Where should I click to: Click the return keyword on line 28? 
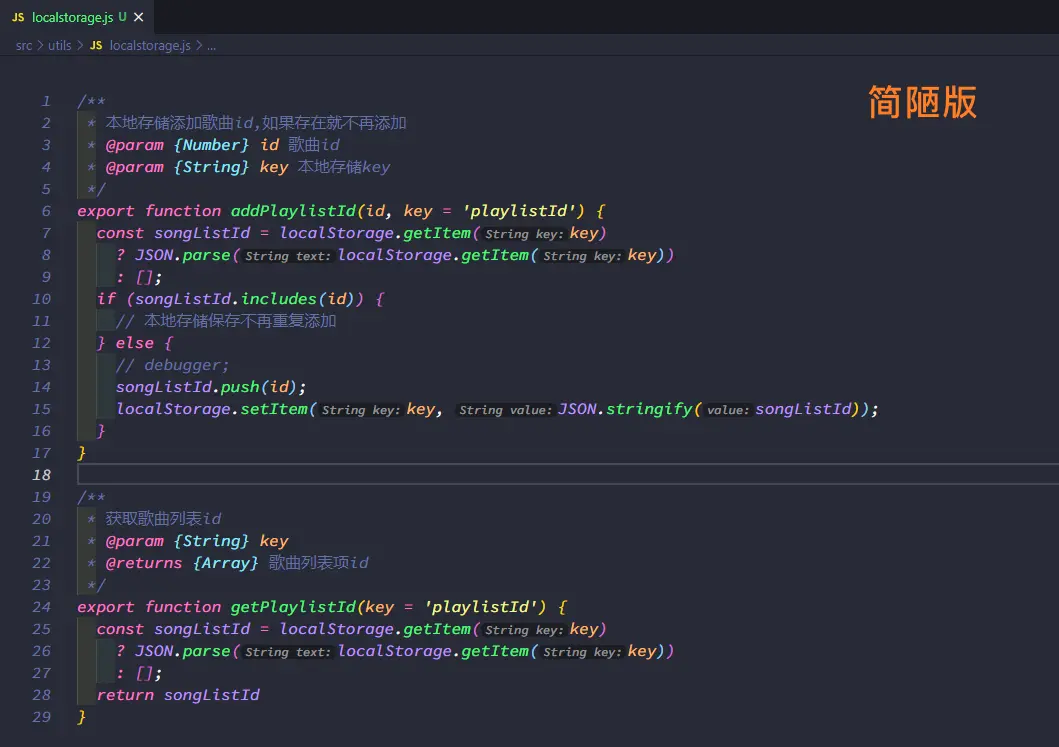(125, 695)
